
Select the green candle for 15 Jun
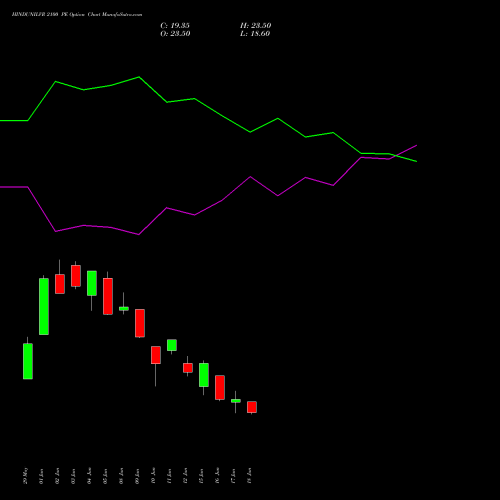point(204,375)
